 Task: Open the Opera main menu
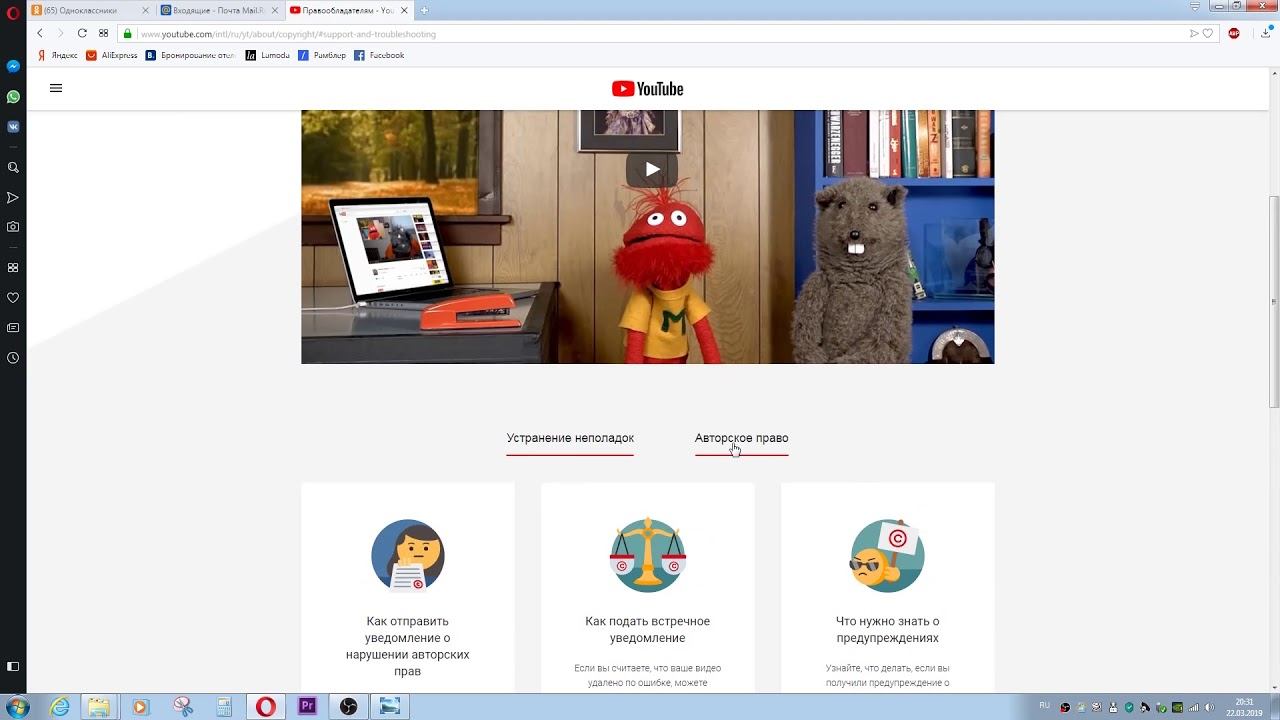[13, 11]
